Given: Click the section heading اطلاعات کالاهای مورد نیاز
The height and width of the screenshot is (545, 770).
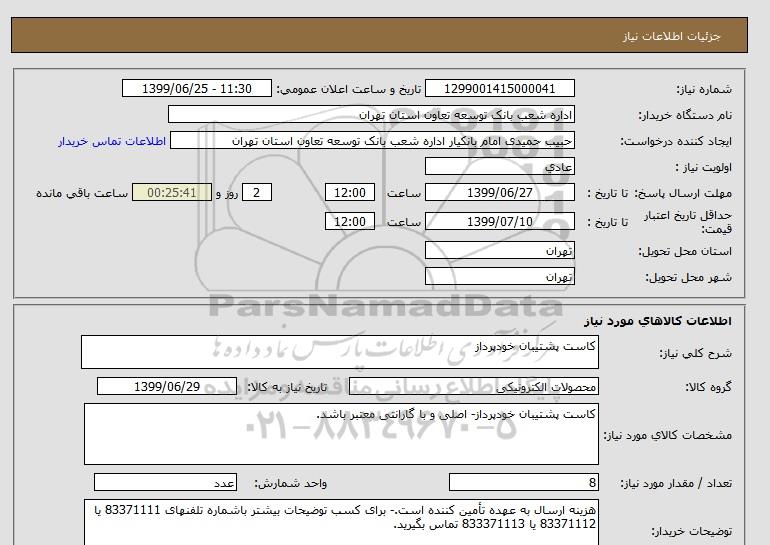Looking at the screenshot, I should (658, 321).
